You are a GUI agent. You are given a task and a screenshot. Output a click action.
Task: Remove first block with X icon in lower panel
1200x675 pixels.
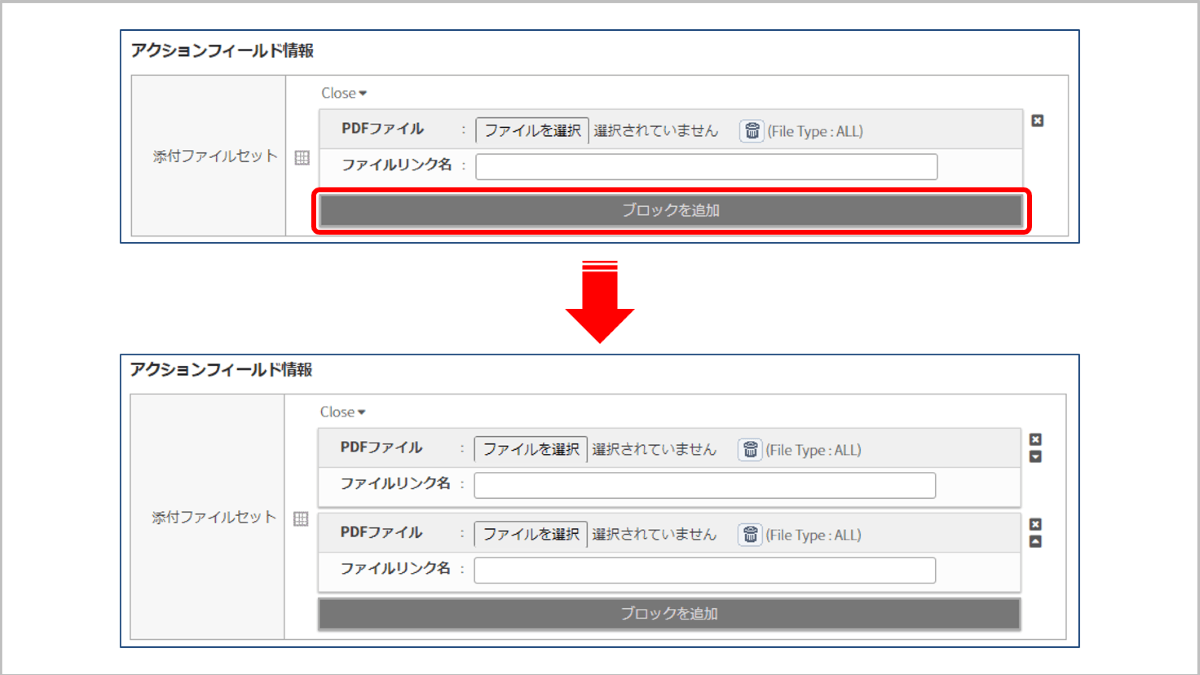tap(1036, 439)
